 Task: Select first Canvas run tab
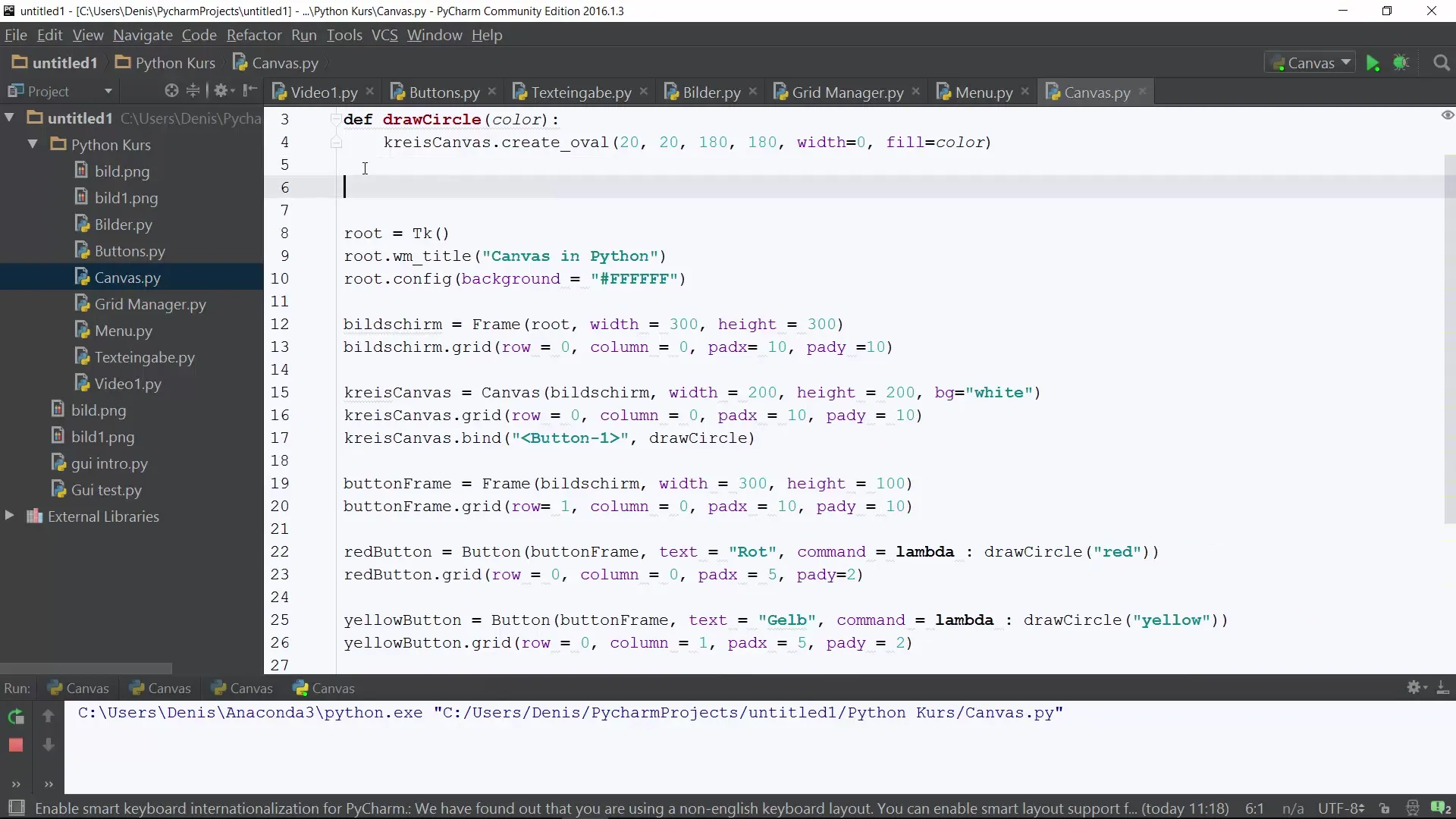pos(78,689)
